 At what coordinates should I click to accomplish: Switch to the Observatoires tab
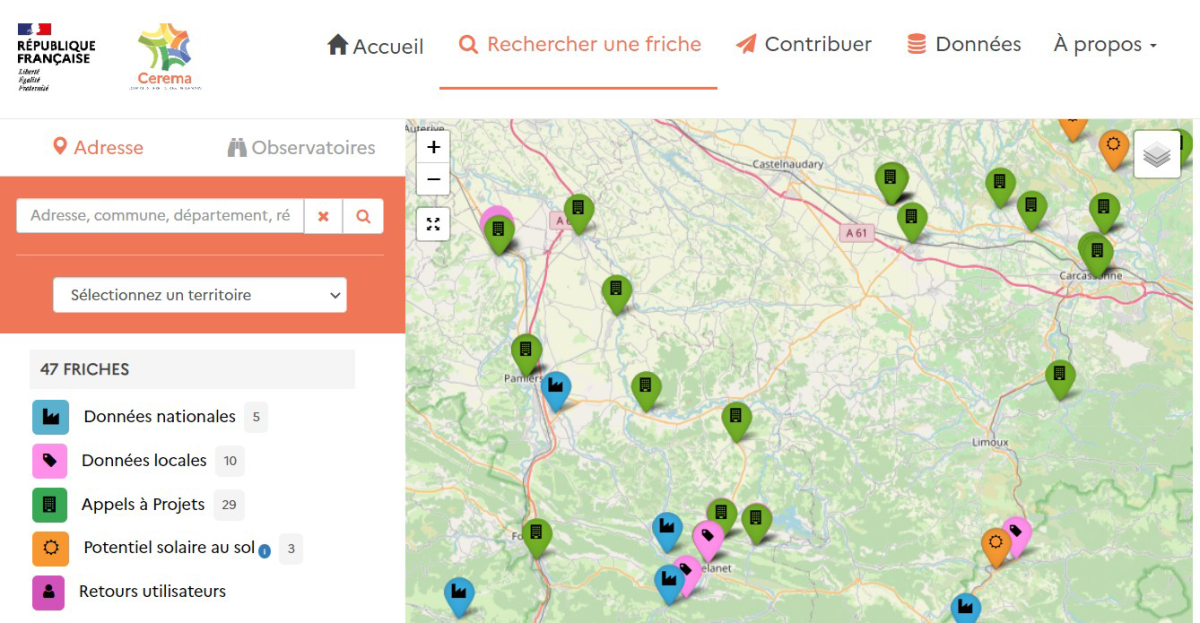click(x=301, y=148)
